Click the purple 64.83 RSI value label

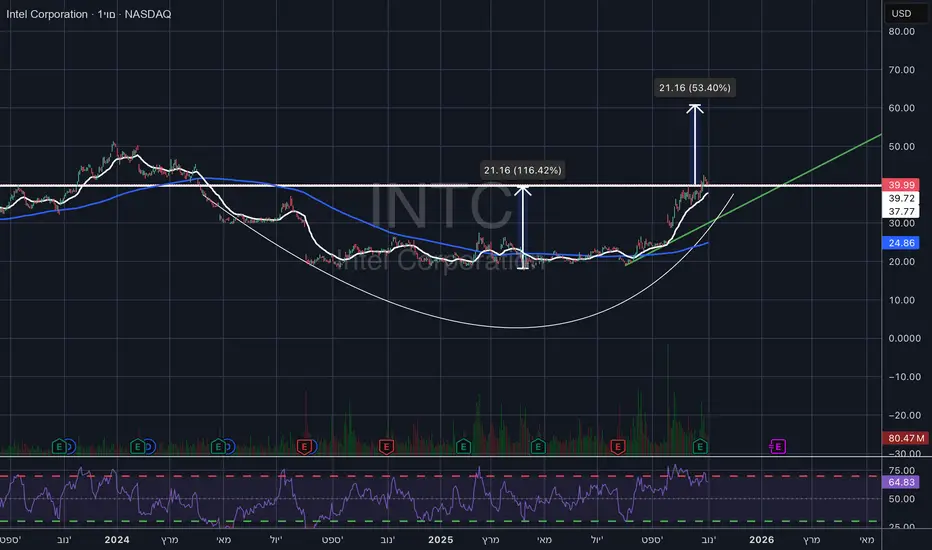coord(901,482)
